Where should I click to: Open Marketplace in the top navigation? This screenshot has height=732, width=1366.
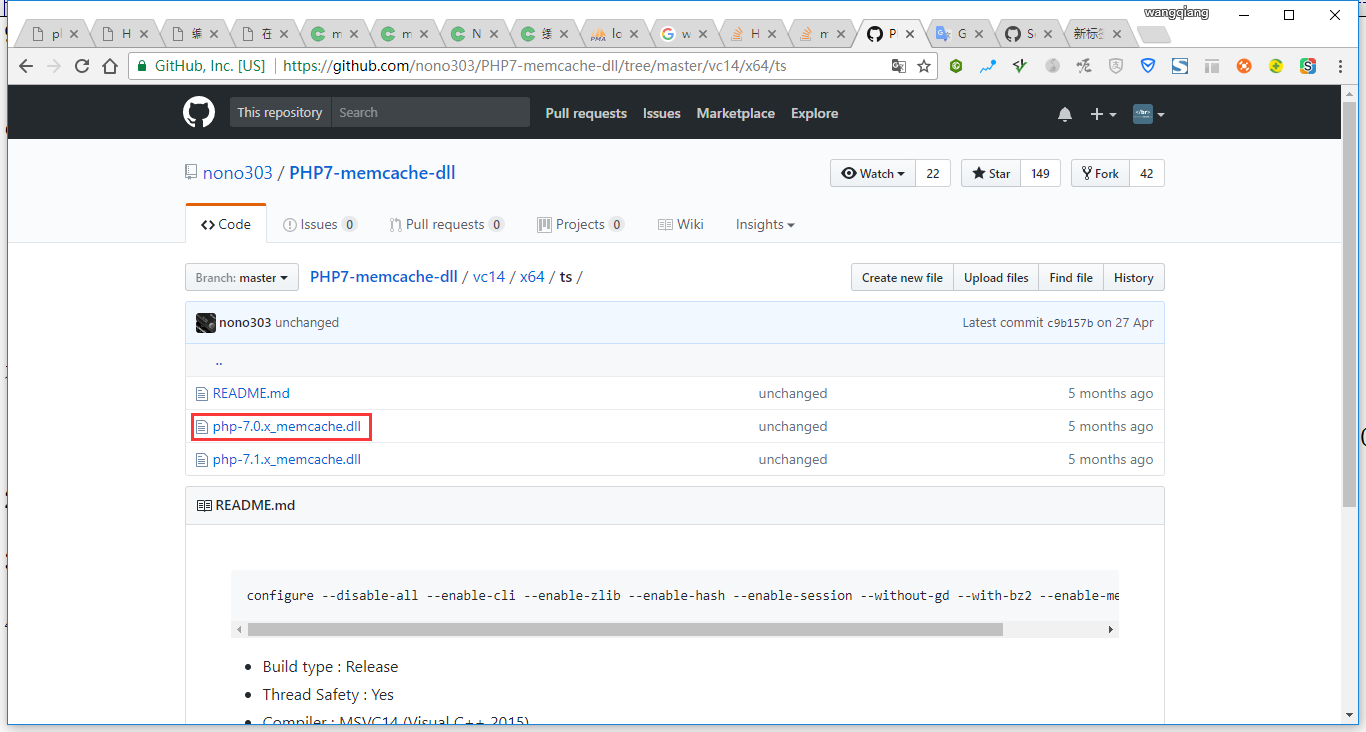pyautogui.click(x=736, y=114)
